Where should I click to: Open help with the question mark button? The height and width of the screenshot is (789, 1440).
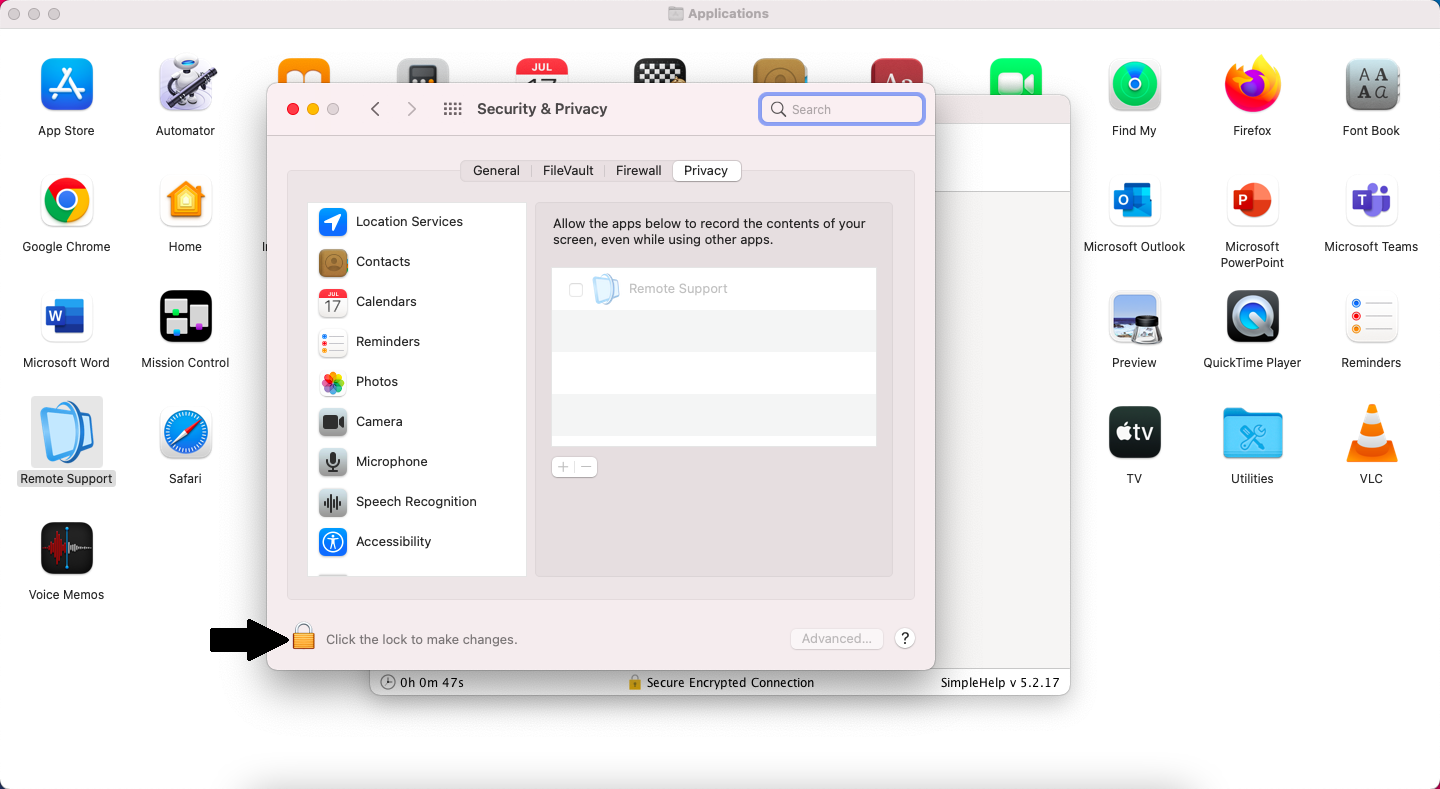[x=905, y=638]
